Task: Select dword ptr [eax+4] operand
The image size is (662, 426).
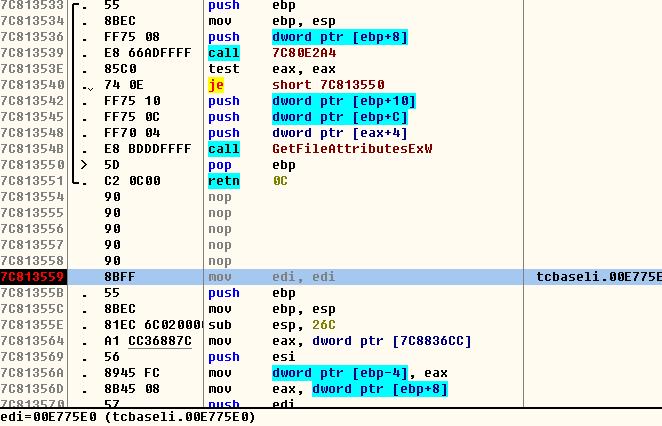Action: point(340,133)
